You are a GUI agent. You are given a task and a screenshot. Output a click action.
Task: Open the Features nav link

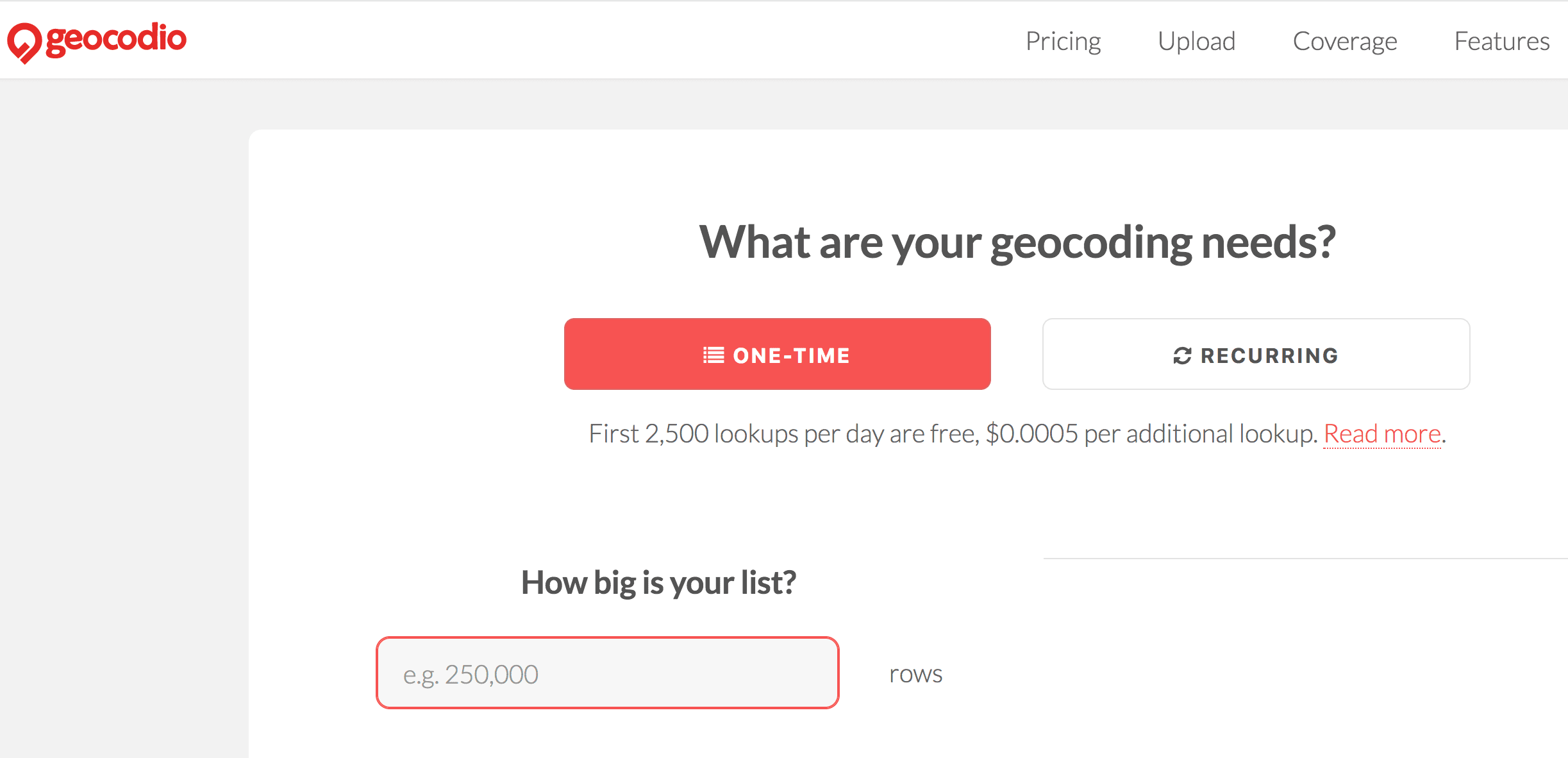coord(1501,41)
